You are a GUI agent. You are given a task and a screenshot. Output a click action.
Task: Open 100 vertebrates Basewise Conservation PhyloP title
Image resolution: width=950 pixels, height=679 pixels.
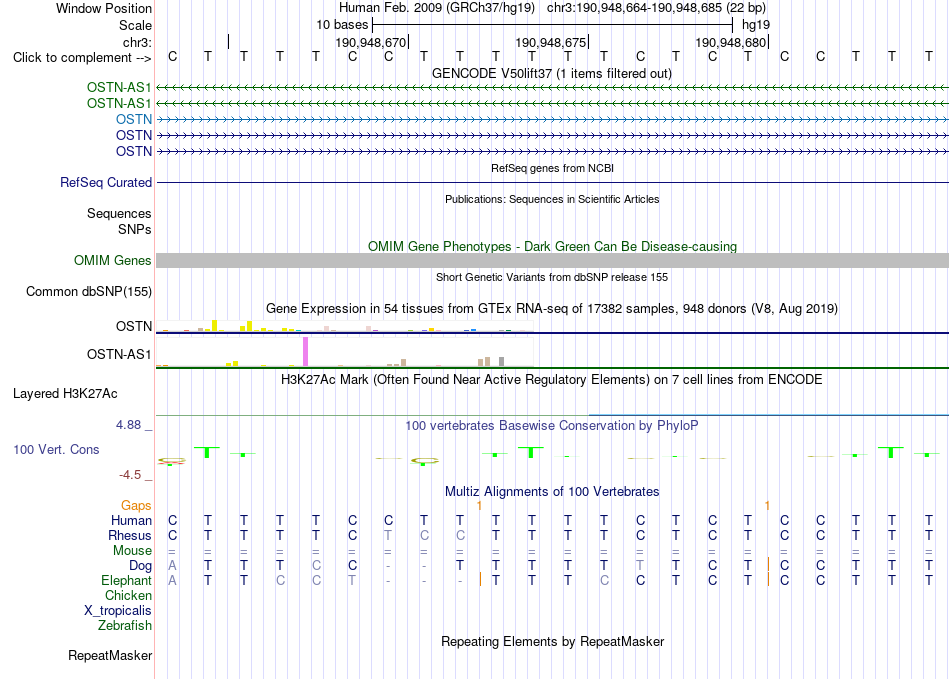pyautogui.click(x=552, y=426)
